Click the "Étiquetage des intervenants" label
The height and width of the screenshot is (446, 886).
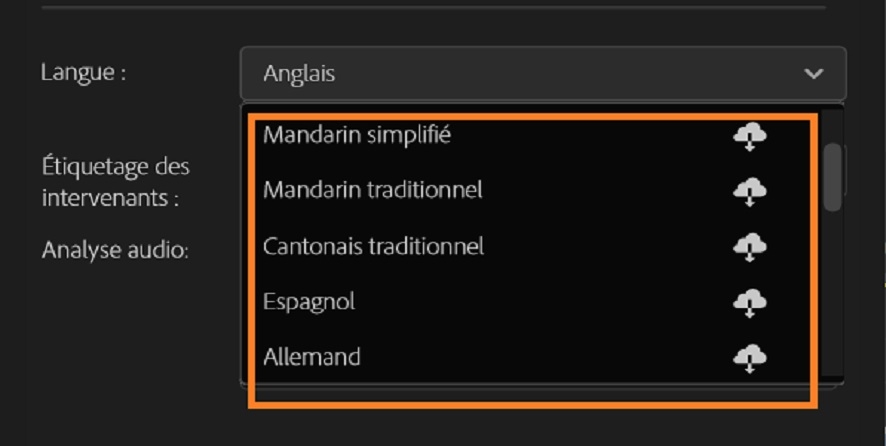pos(115,181)
